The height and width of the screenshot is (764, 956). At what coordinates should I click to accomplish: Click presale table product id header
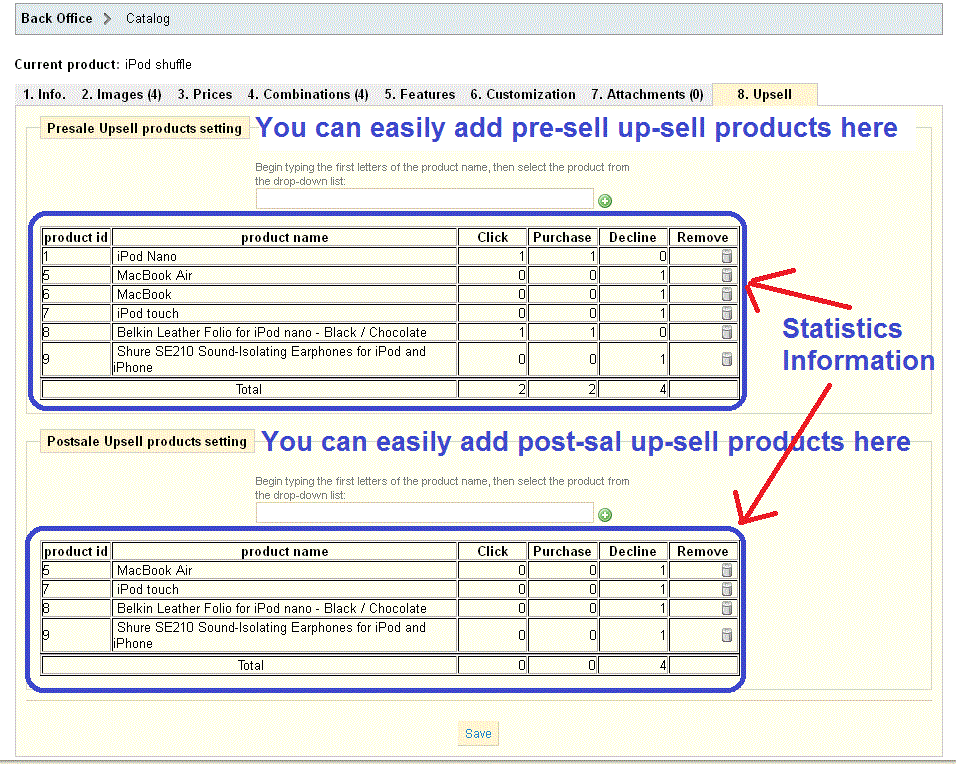click(x=76, y=237)
